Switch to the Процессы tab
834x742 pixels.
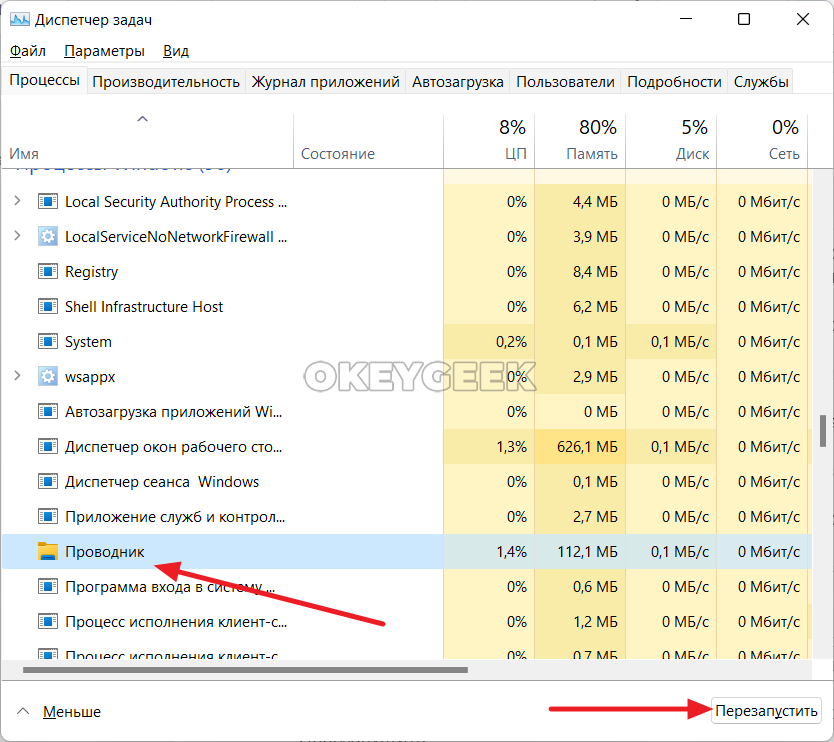45,80
